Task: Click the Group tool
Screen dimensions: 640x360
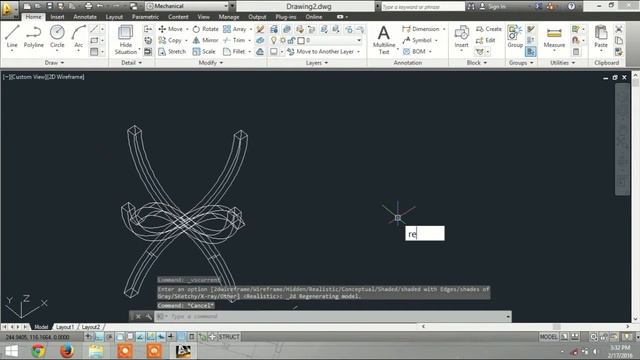Action: tap(515, 37)
